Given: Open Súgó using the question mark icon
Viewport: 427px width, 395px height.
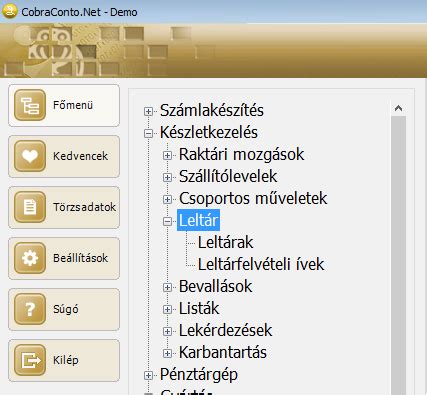Looking at the screenshot, I should [30, 309].
